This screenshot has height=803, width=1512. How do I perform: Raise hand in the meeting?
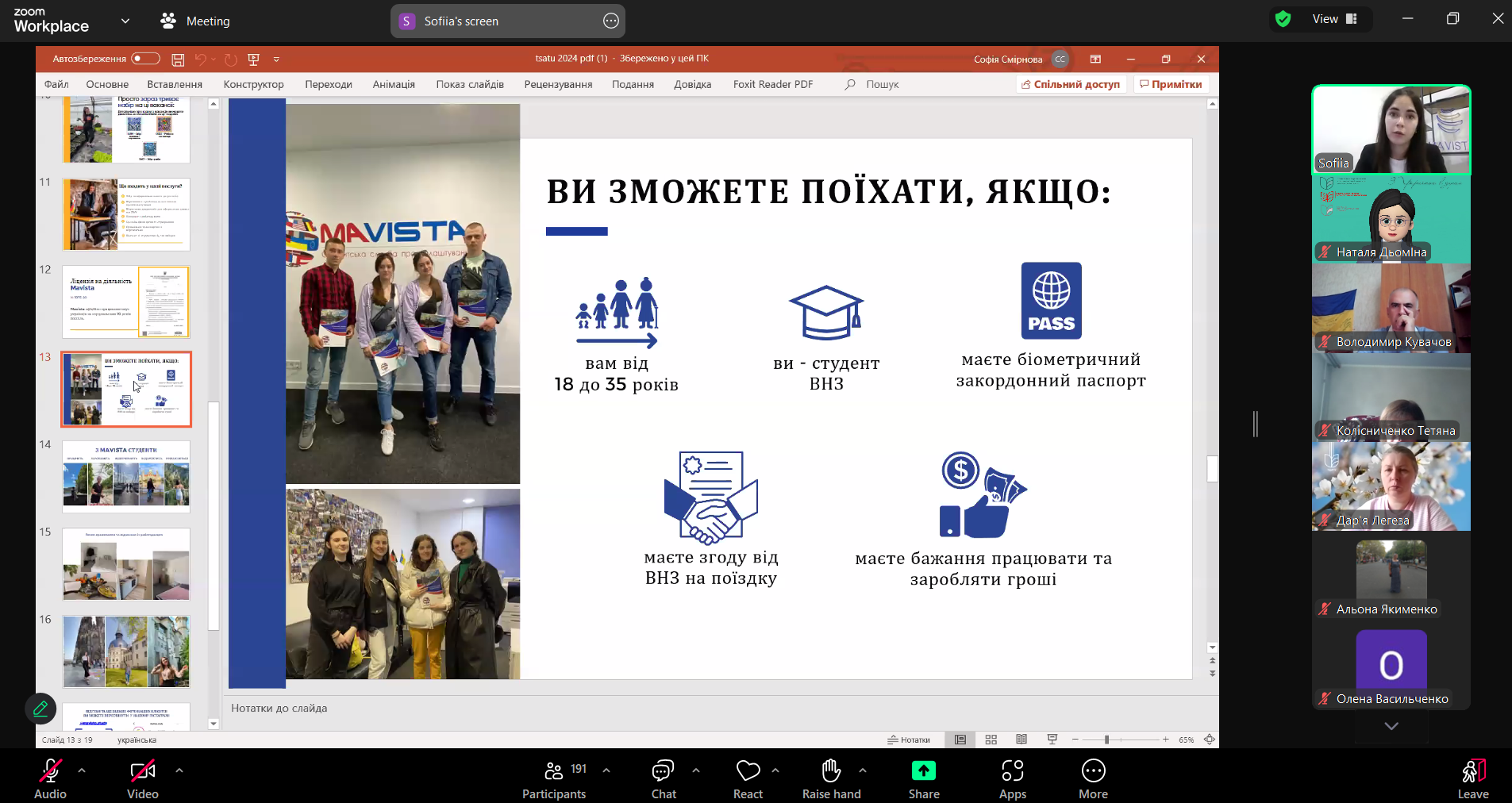(831, 779)
